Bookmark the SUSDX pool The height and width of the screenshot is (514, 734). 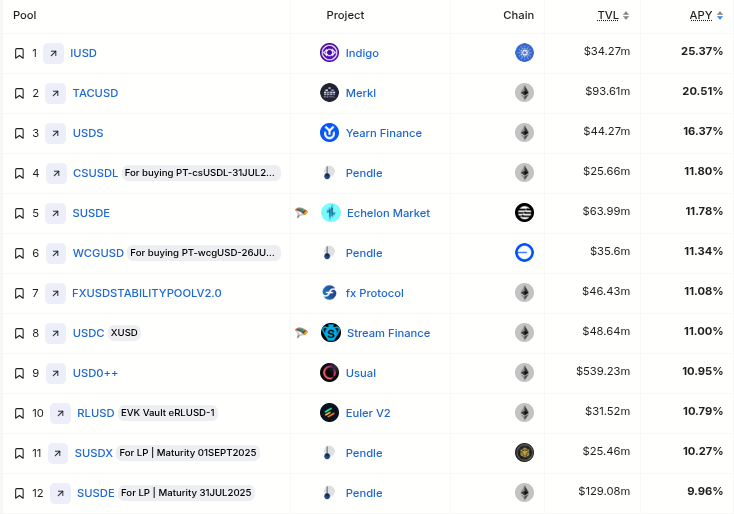coord(19,453)
